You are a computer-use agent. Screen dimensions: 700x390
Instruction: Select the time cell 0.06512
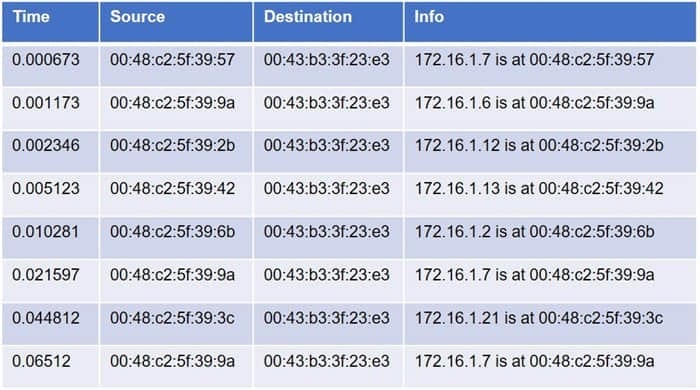pyautogui.click(x=50, y=366)
